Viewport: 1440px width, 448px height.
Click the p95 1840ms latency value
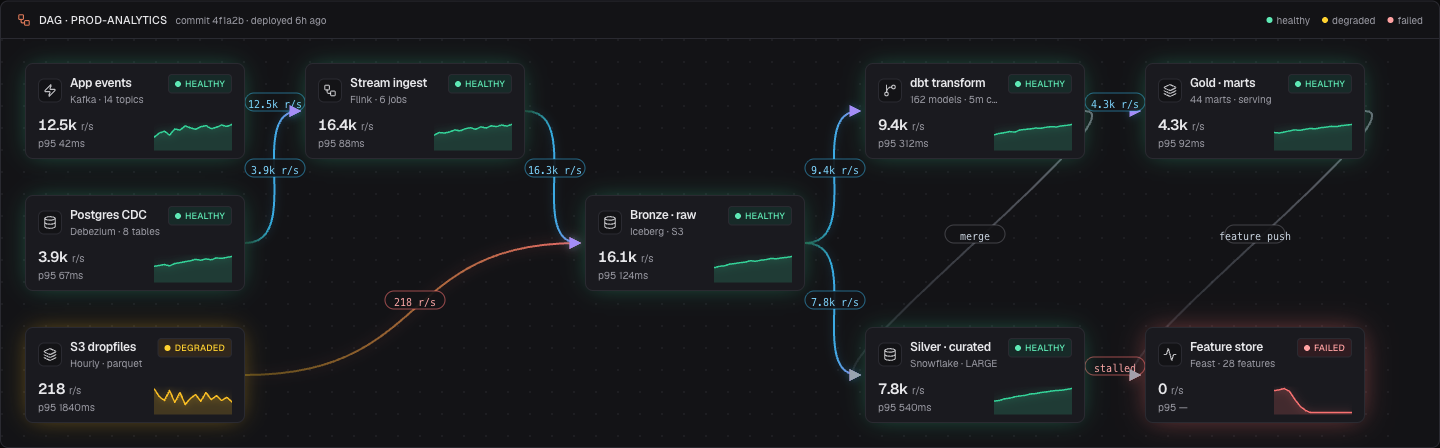(x=67, y=407)
